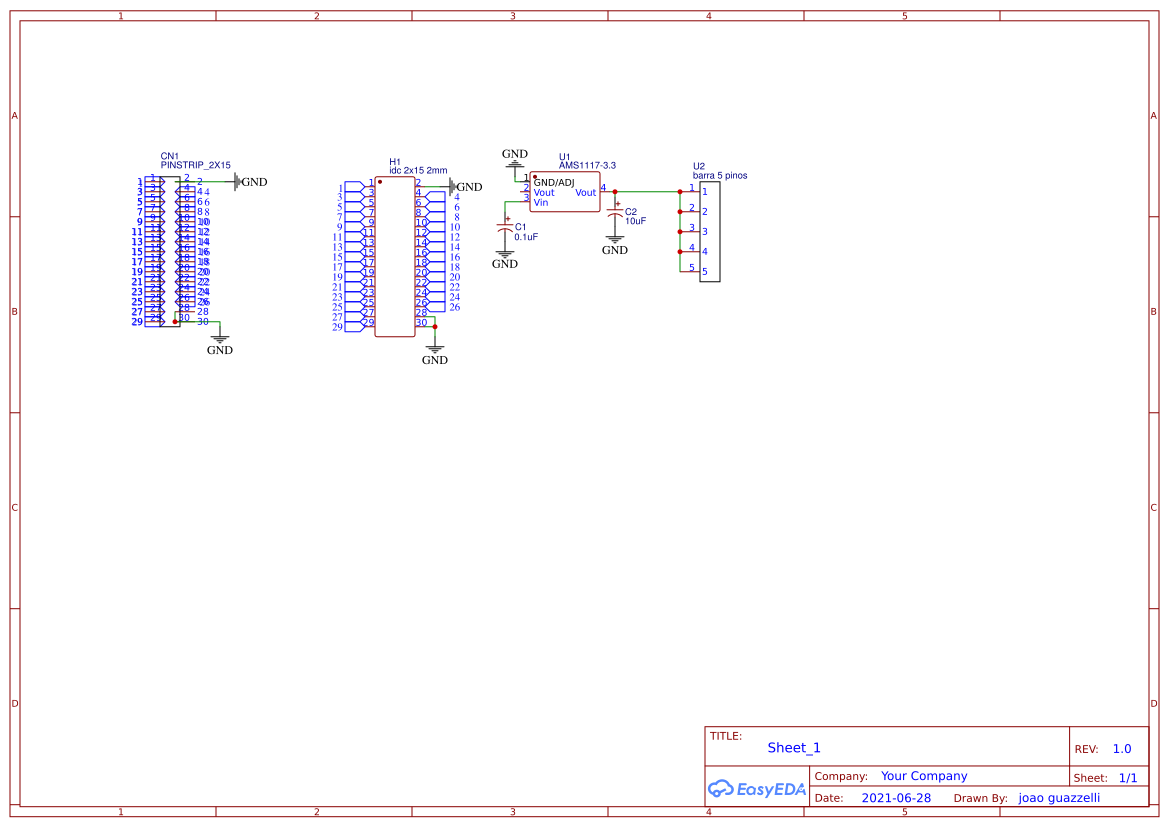This screenshot has height=827, width=1169.
Task: Select the AMS1117-3.3 regulator U1 symbol
Action: tap(564, 192)
